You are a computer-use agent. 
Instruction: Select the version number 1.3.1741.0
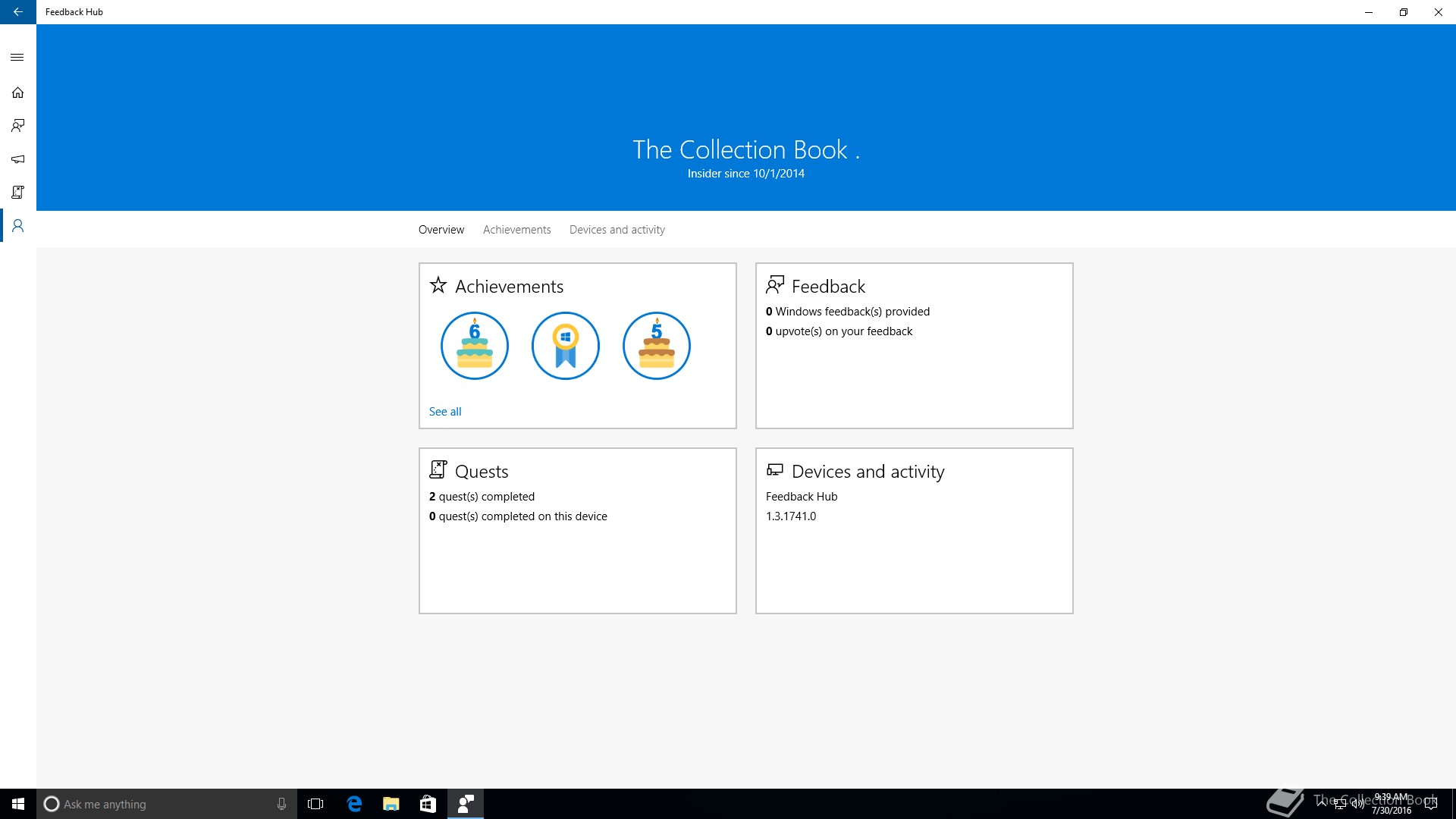(791, 516)
